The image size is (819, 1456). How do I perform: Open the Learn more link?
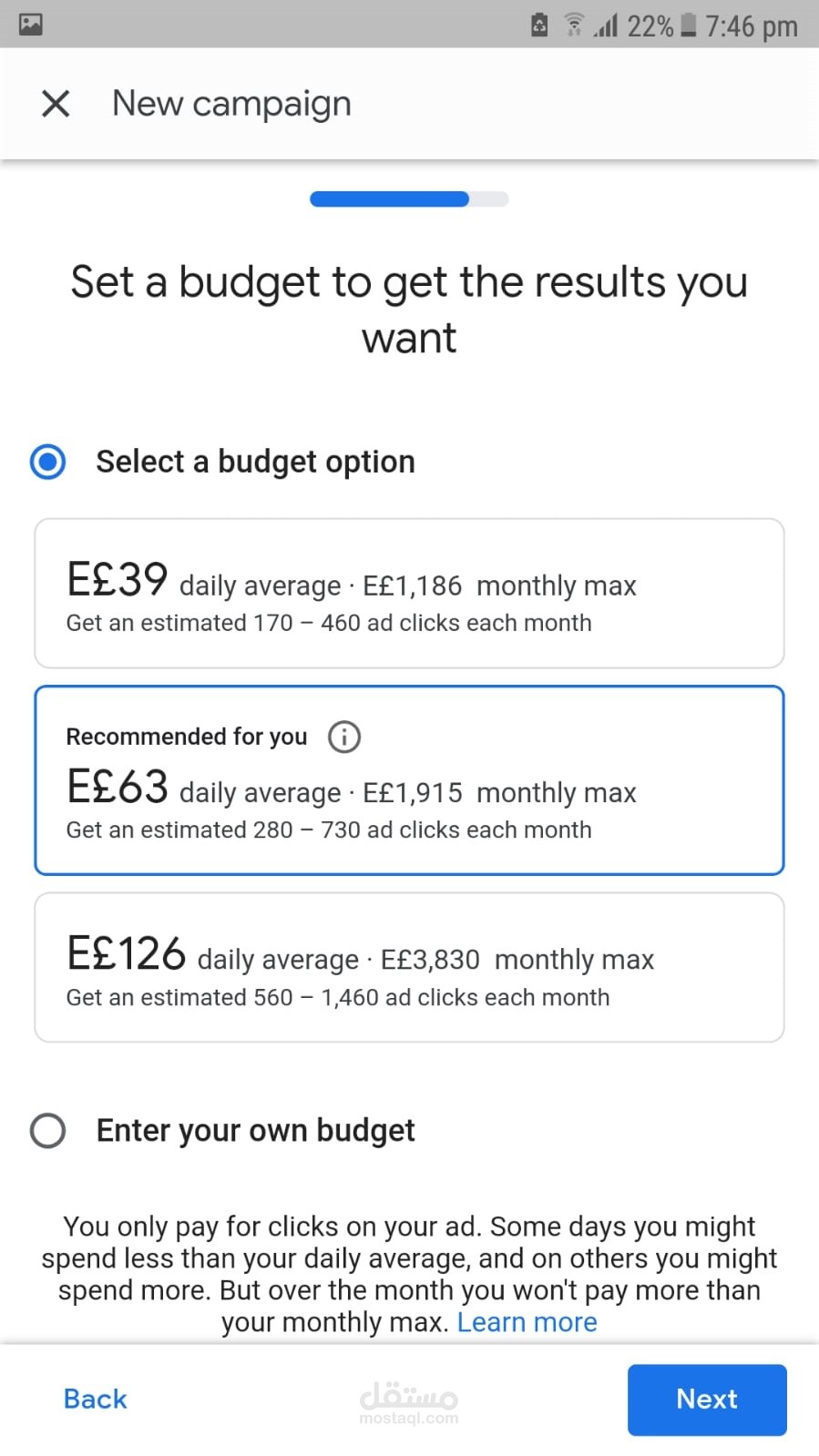tap(527, 1322)
